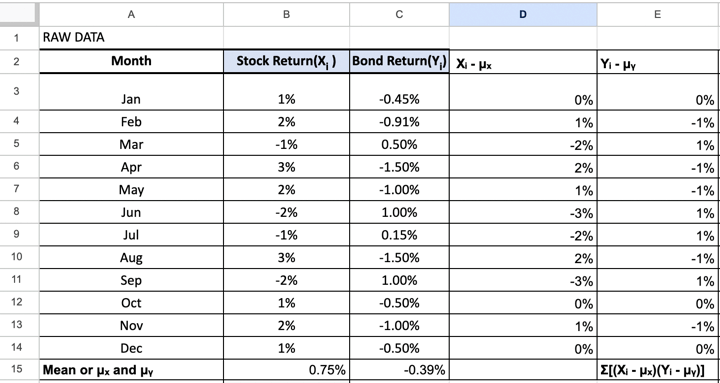Select the Σ[(Xi - μx)(Yi - μy)] cell

pyautogui.click(x=658, y=370)
